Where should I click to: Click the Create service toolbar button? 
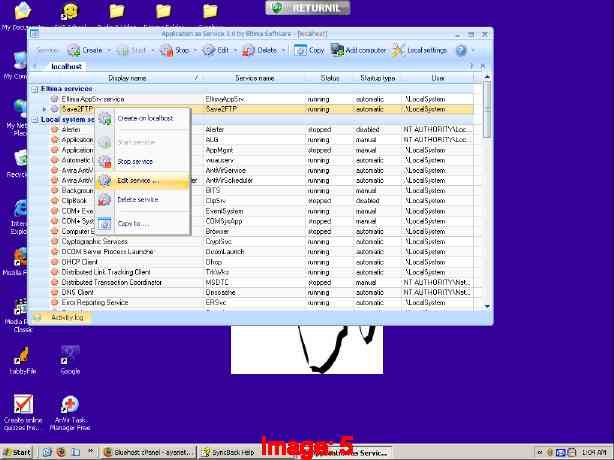pyautogui.click(x=85, y=50)
